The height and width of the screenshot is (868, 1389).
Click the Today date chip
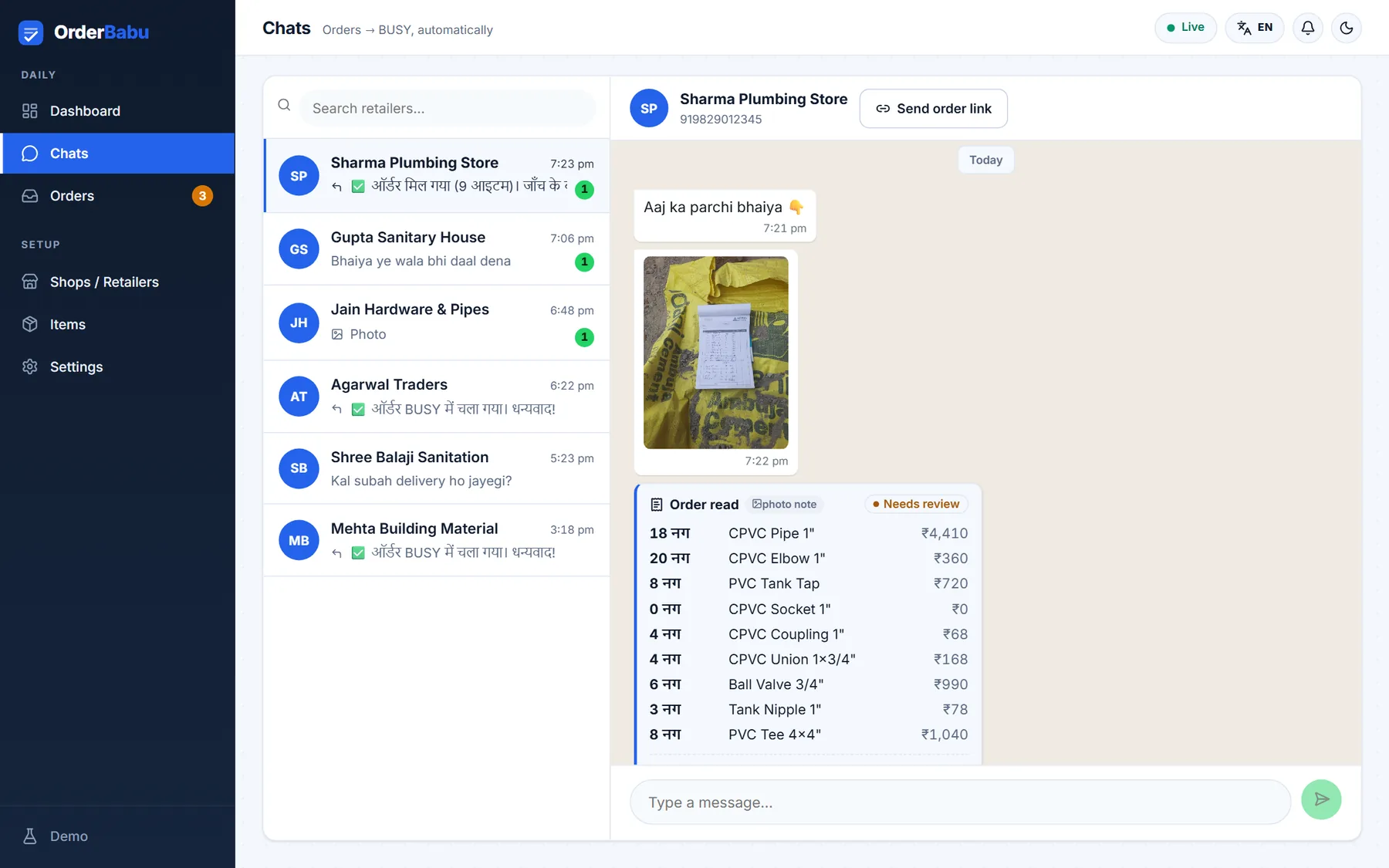pyautogui.click(x=985, y=160)
